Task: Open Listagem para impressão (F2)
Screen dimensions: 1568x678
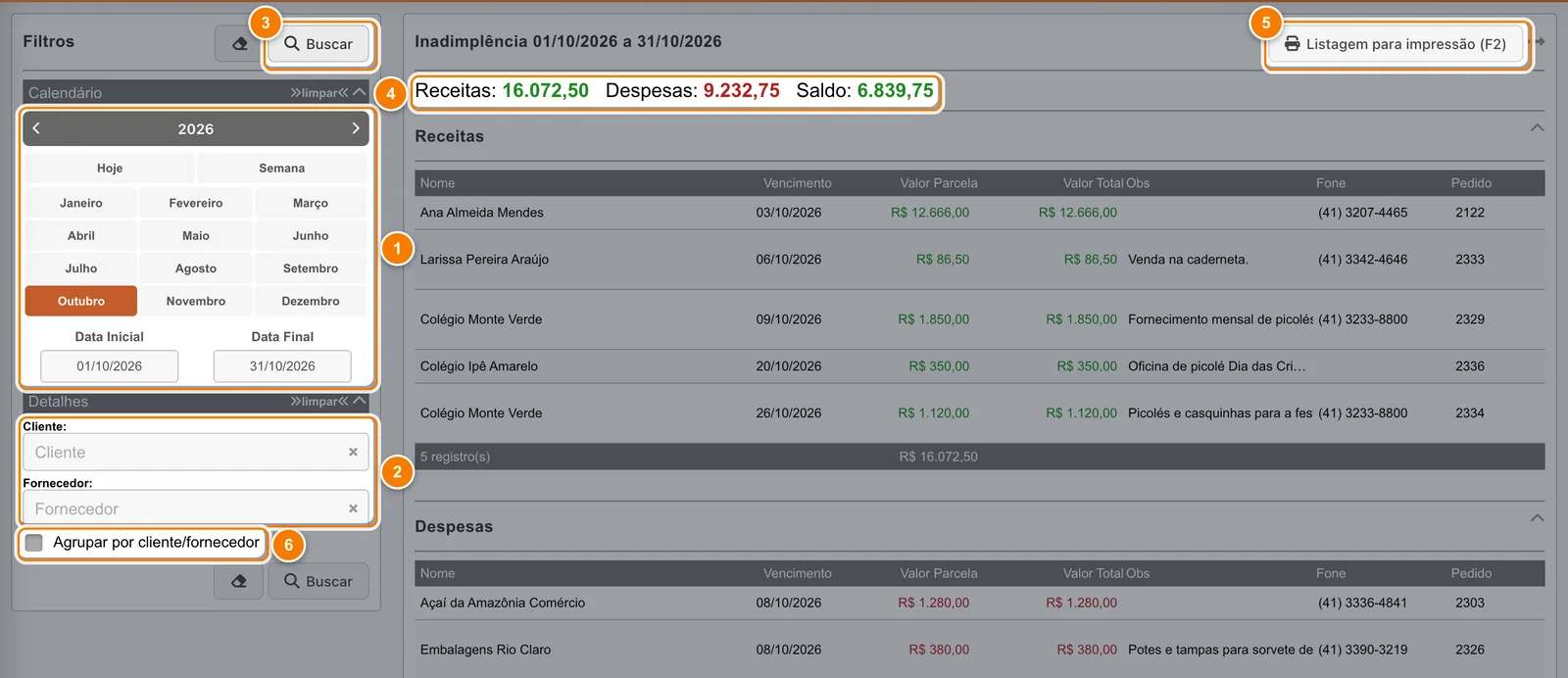Action: click(x=1396, y=44)
